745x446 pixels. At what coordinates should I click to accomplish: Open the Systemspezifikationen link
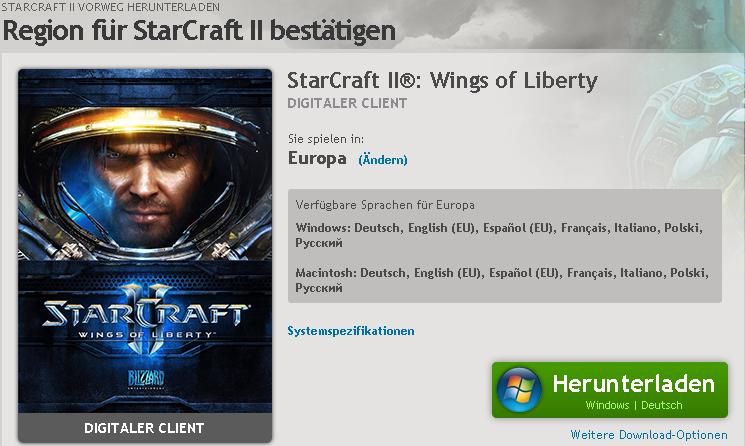click(351, 331)
